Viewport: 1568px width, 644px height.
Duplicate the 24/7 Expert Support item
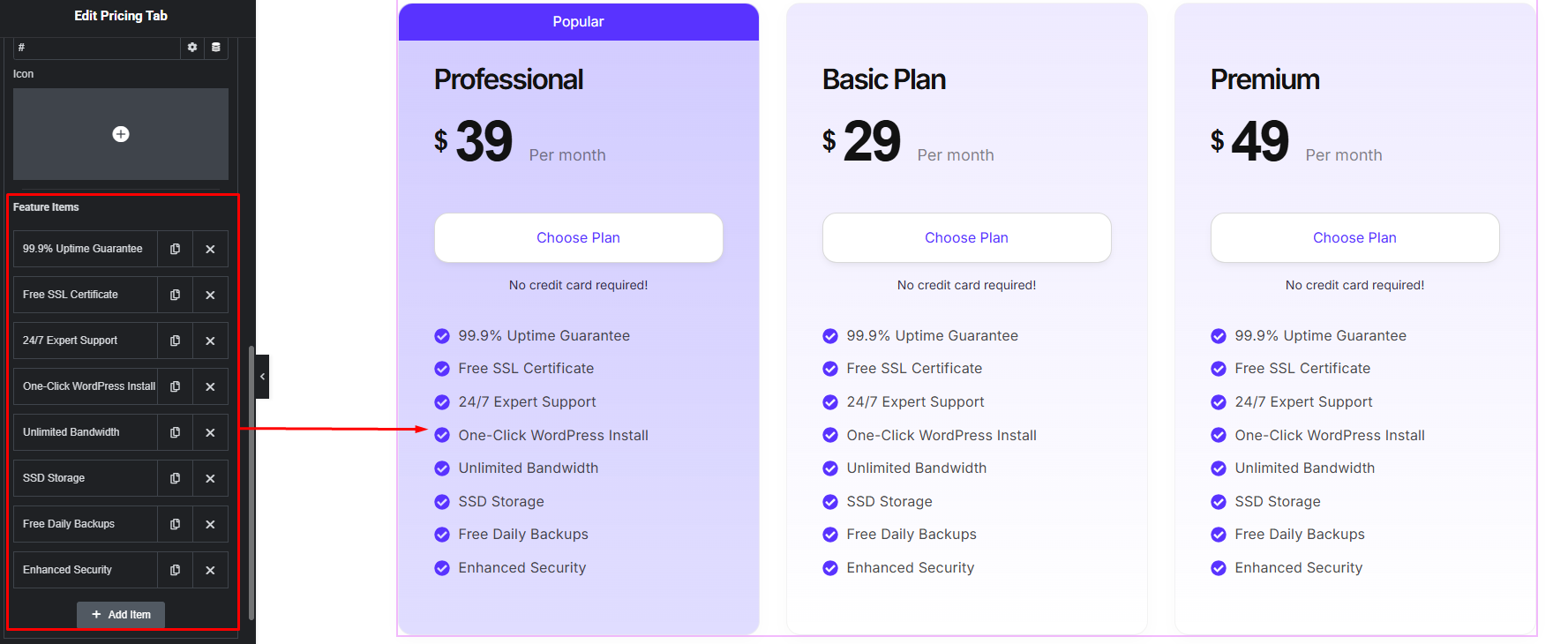pyautogui.click(x=175, y=341)
